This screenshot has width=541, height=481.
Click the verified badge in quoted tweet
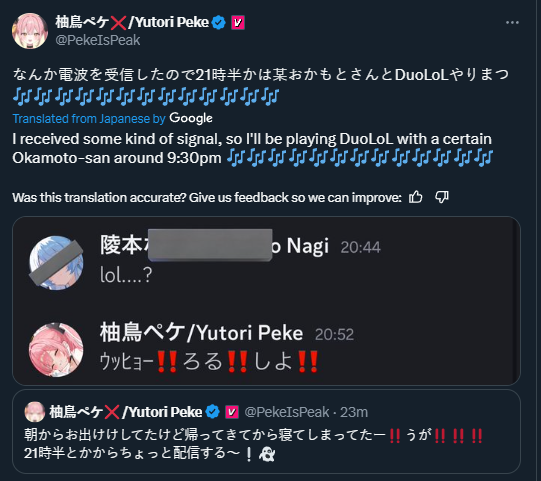pyautogui.click(x=213, y=412)
